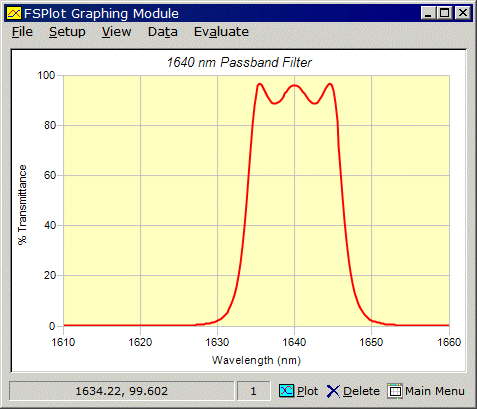The width and height of the screenshot is (477, 409).
Task: Click the Main Menu button label
Action: pyautogui.click(x=435, y=391)
